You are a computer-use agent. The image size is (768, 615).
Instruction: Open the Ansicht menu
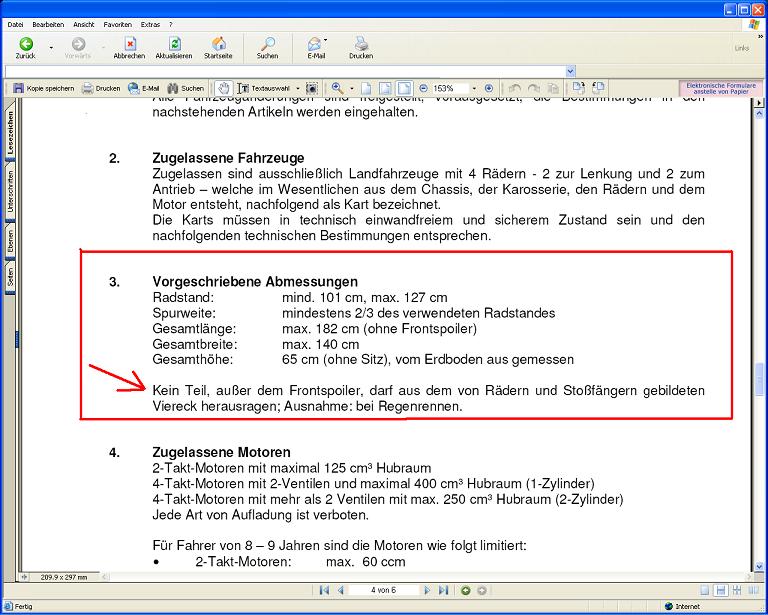coord(84,24)
